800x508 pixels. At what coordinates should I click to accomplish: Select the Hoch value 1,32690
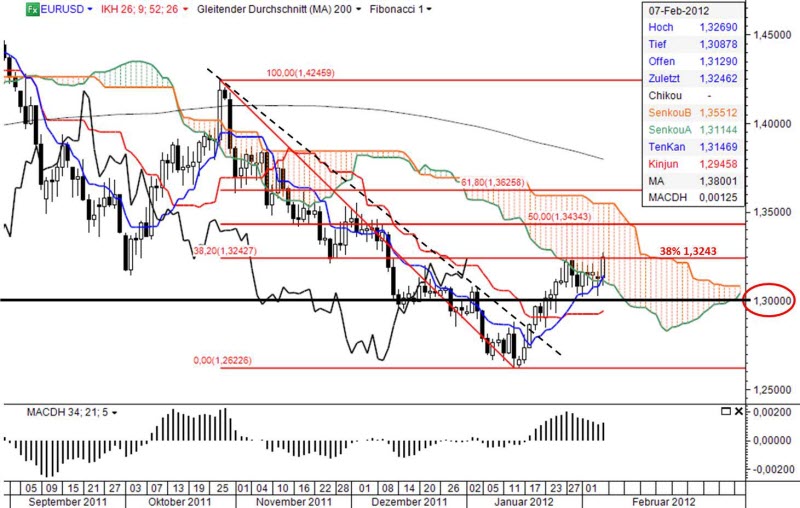coord(718,28)
